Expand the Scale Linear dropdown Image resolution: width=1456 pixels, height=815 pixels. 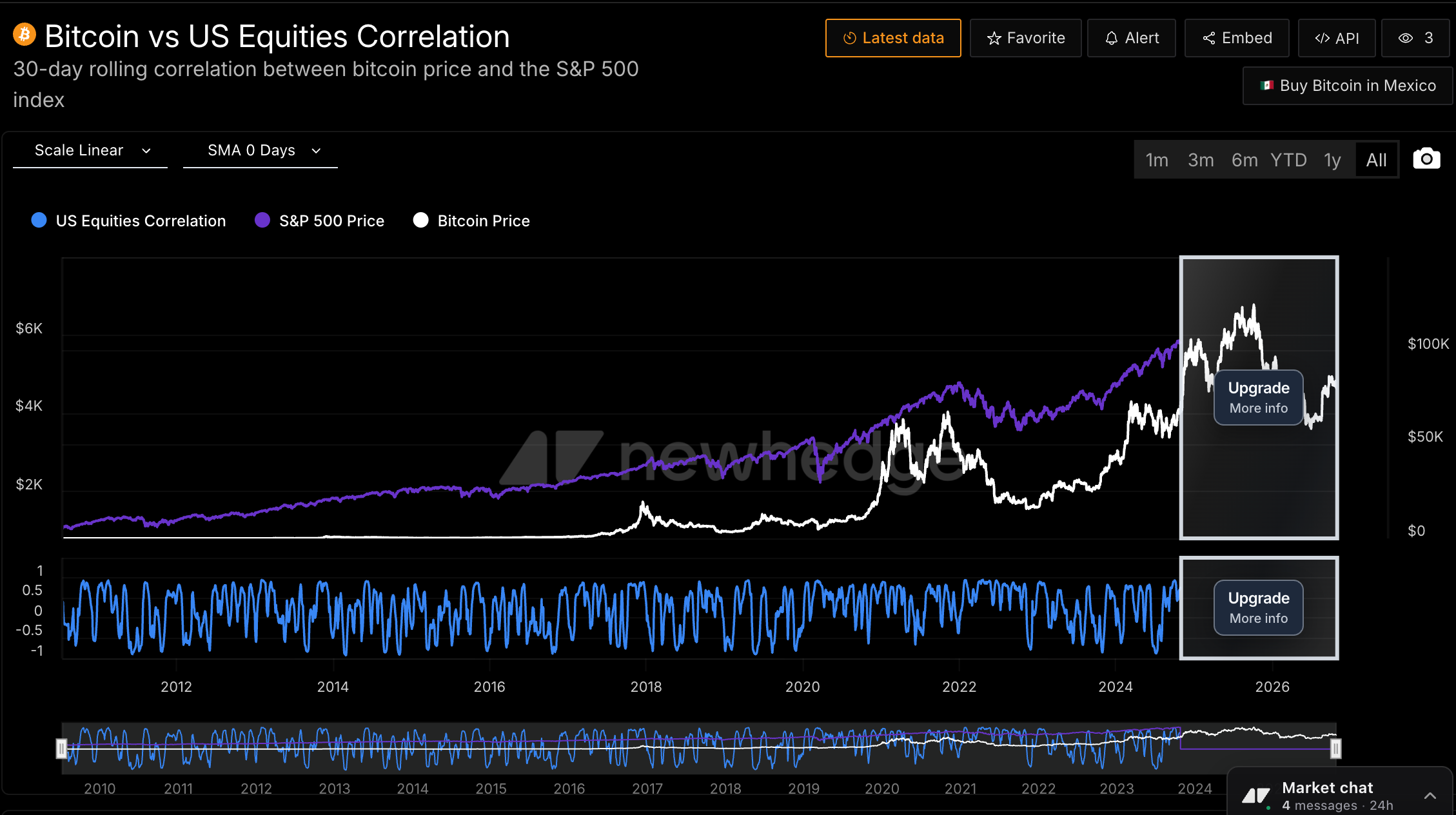(90, 151)
